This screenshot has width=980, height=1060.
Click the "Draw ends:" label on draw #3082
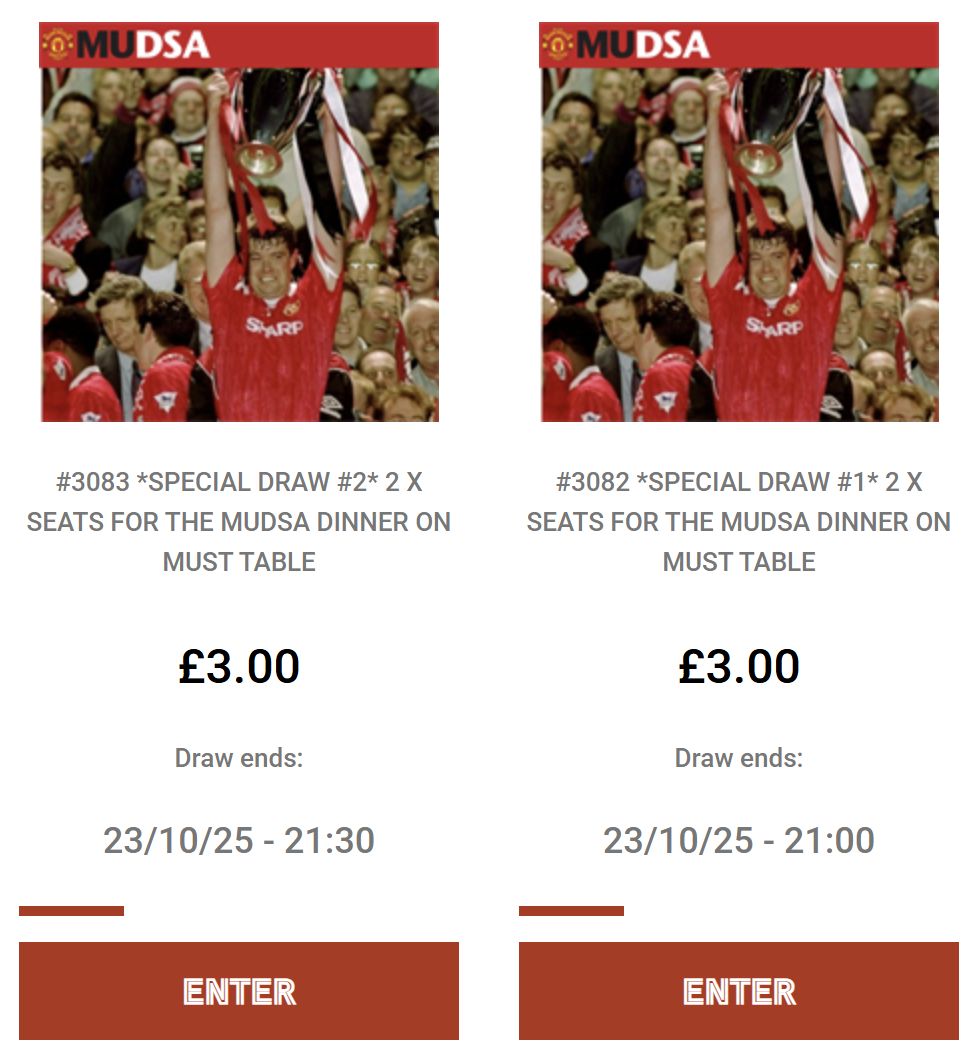(739, 758)
